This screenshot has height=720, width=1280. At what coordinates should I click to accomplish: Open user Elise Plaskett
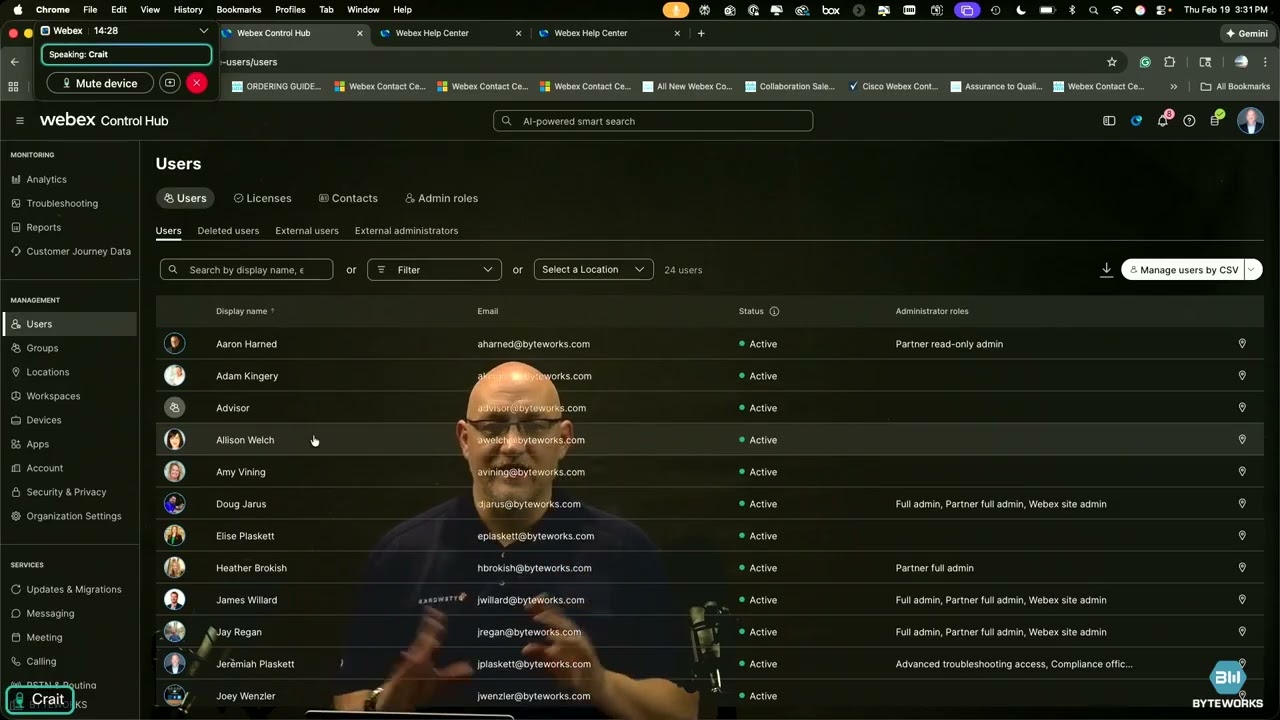(245, 536)
